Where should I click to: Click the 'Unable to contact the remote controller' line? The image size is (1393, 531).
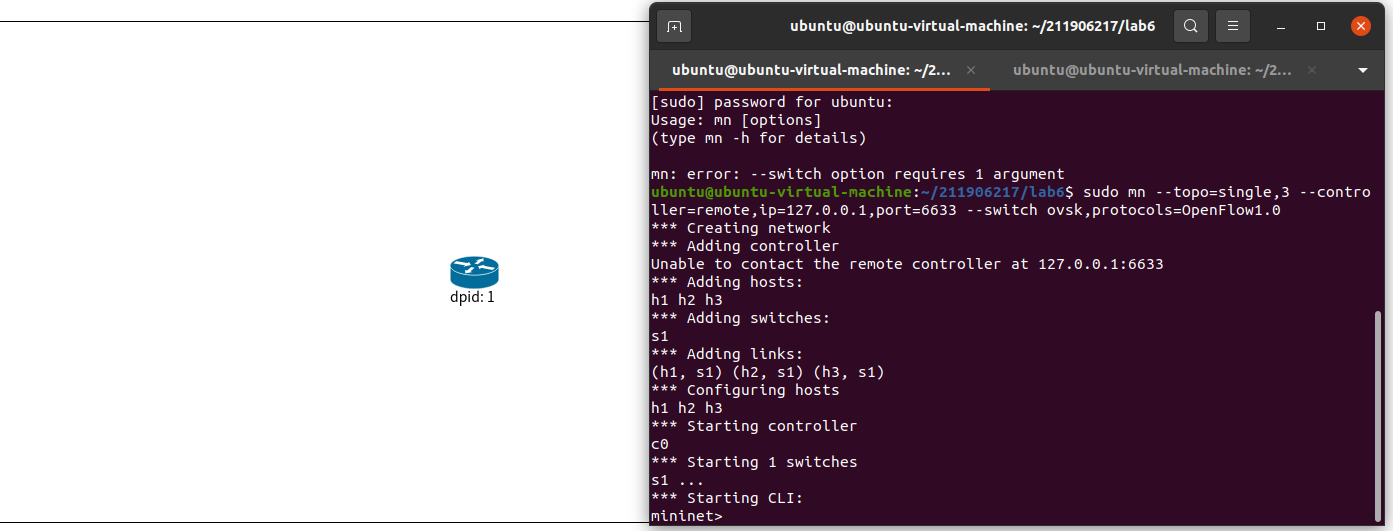tap(907, 264)
